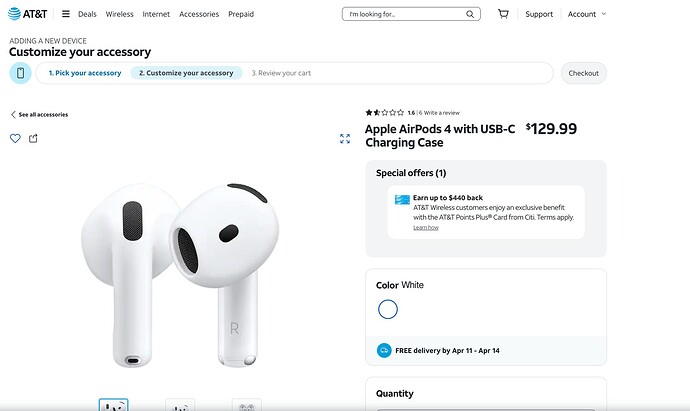This screenshot has width=690, height=411.
Task: Click the share product icon
Action: (33, 138)
